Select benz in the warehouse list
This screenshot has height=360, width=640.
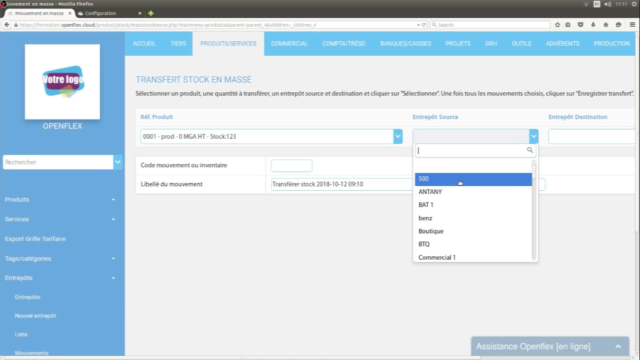click(473, 218)
